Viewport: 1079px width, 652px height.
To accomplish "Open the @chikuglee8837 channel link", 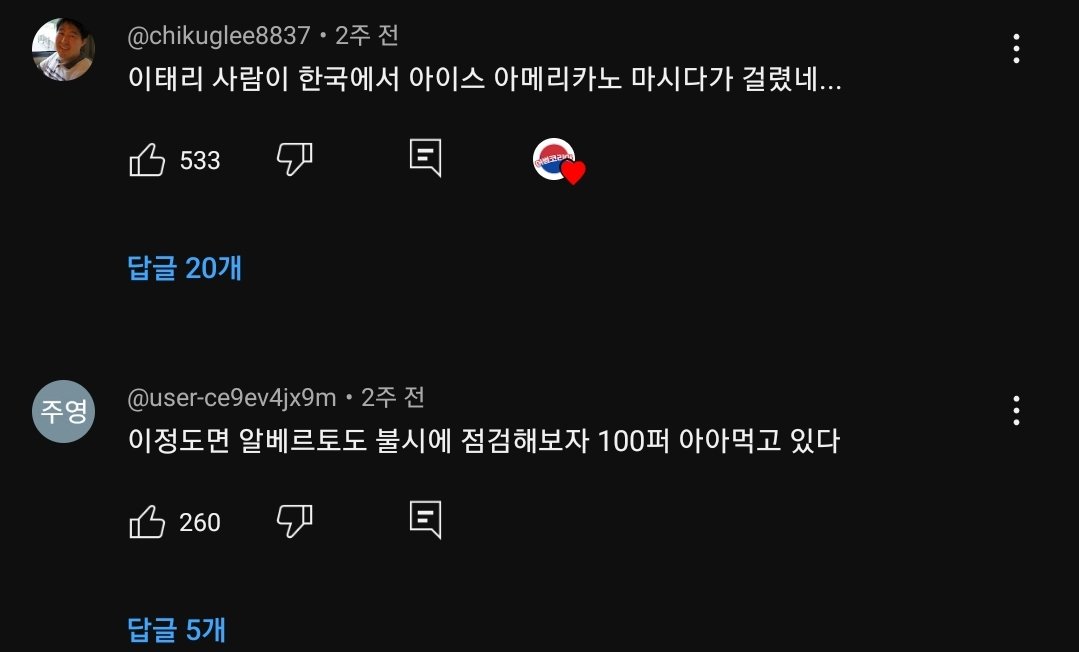I will (x=219, y=36).
